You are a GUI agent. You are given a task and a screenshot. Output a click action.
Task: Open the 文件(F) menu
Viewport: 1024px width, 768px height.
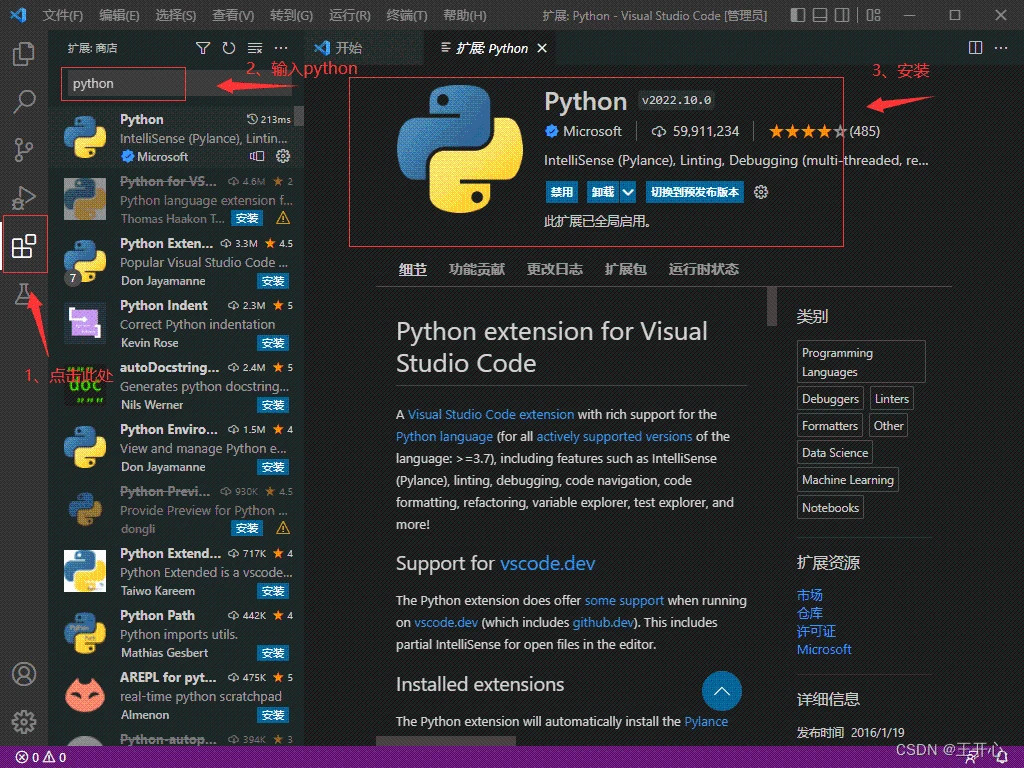point(63,15)
